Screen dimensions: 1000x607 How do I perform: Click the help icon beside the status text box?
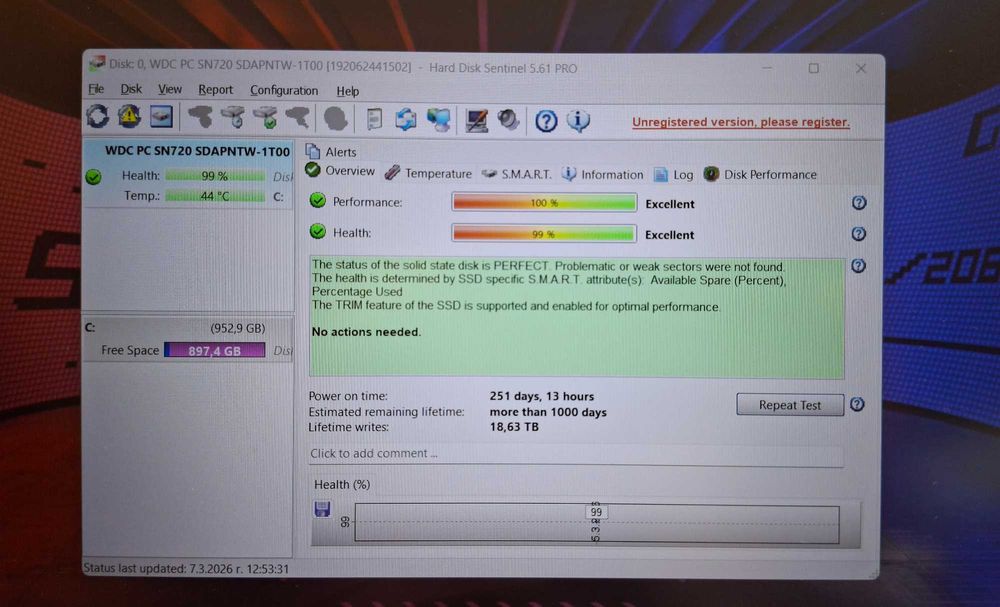(x=858, y=266)
